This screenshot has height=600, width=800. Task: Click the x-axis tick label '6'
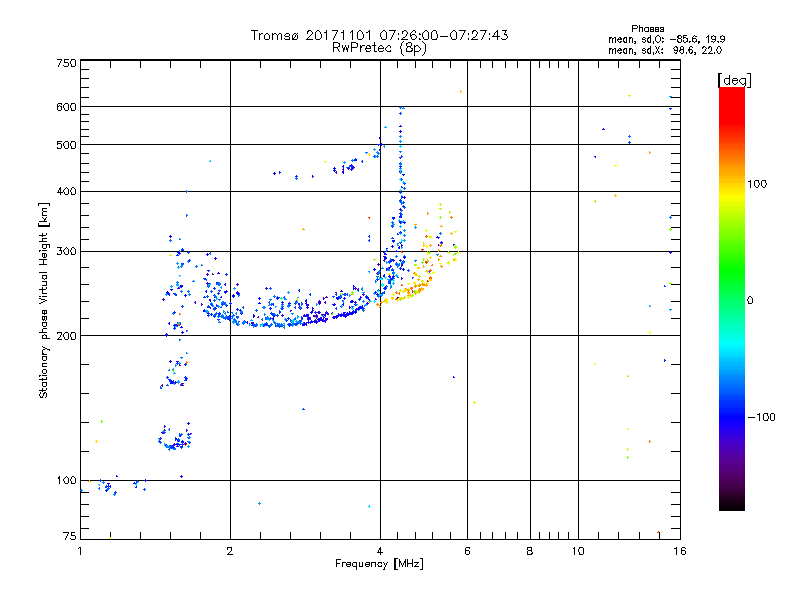pos(467,551)
